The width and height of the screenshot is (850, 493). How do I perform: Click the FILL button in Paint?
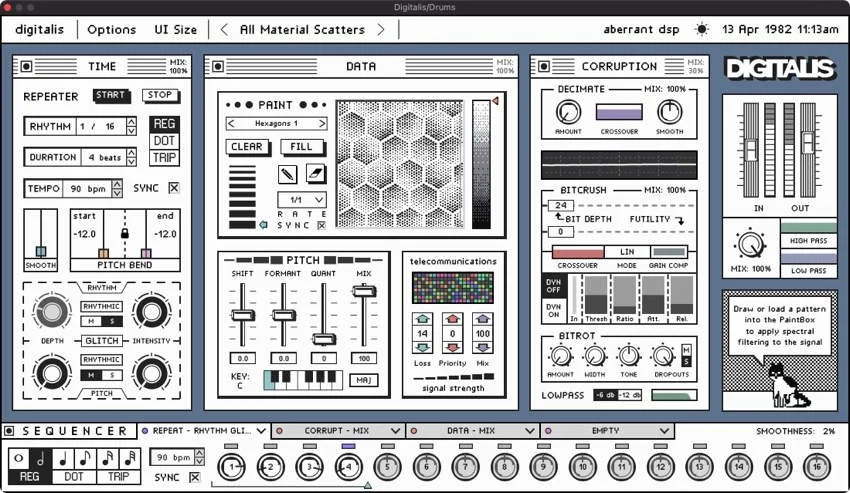301,146
